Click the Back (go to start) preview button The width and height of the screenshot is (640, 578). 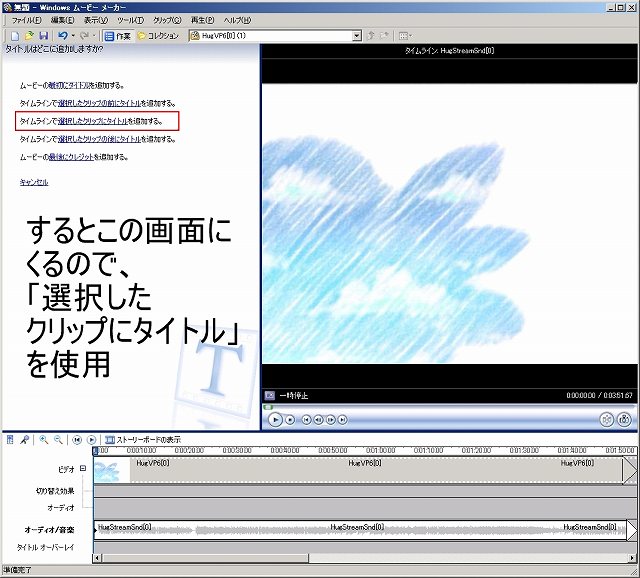(306, 420)
